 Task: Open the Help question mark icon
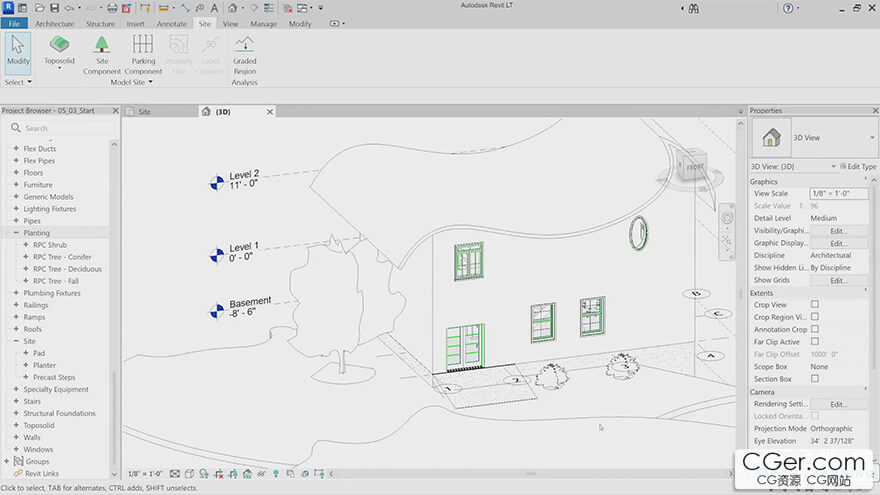coord(788,8)
